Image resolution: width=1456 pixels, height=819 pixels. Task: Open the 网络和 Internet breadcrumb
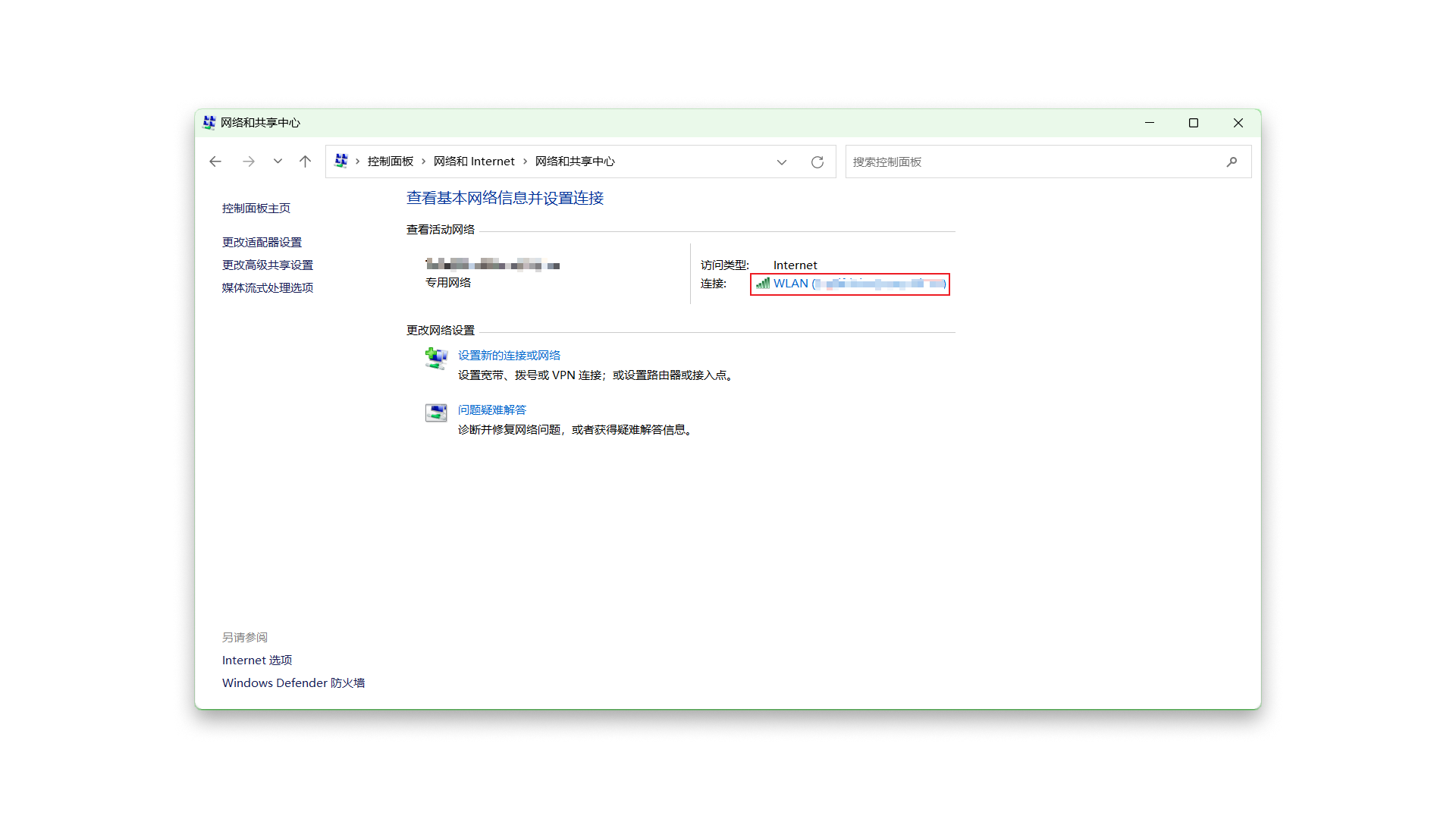(474, 162)
